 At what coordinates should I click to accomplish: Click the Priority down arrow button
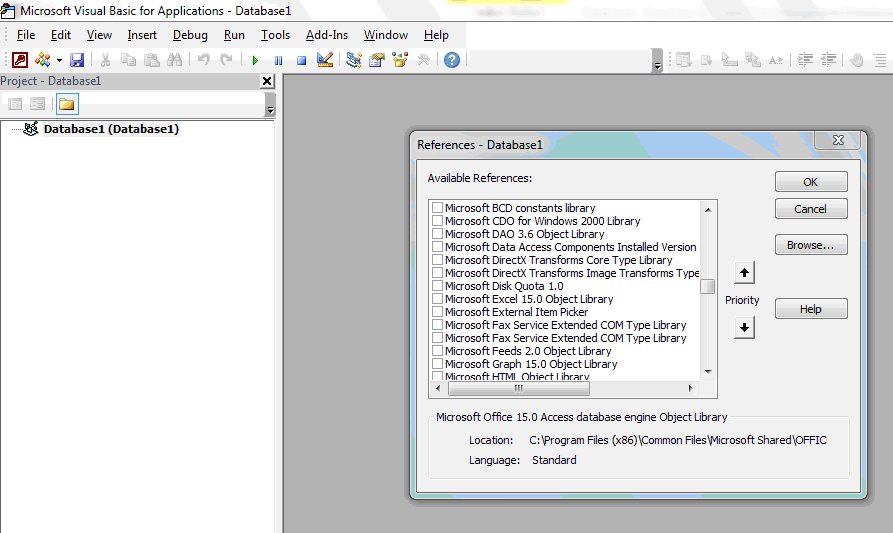[744, 327]
